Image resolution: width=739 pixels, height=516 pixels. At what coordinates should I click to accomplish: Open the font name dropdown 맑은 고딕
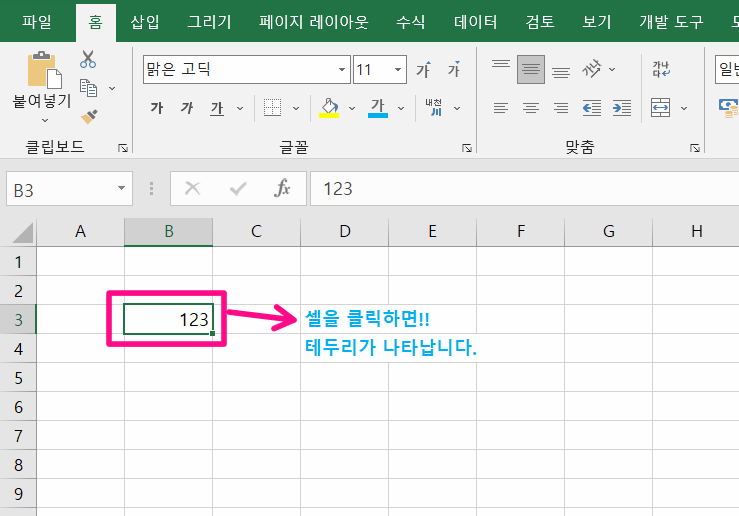342,70
